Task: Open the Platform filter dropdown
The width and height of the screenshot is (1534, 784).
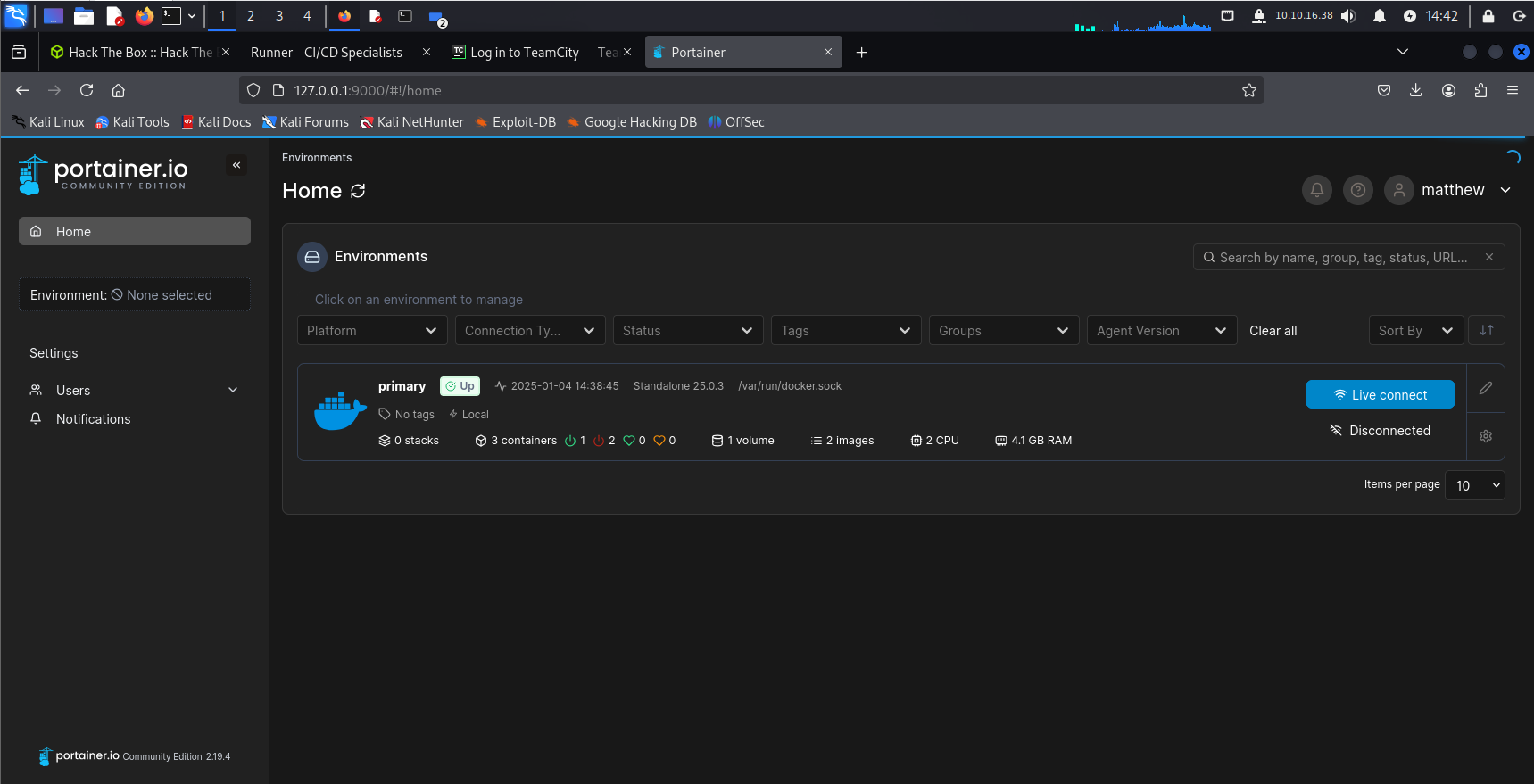Action: click(x=371, y=330)
